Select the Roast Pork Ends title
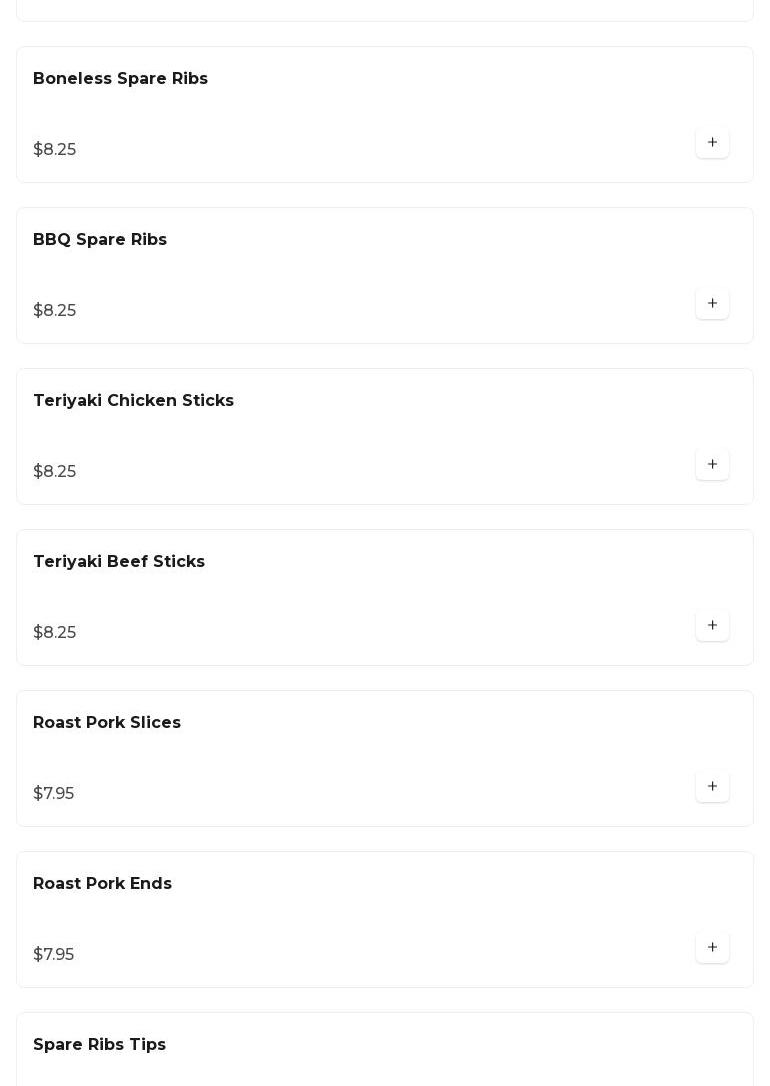Image resolution: width=770 pixels, height=1086 pixels. point(102,884)
